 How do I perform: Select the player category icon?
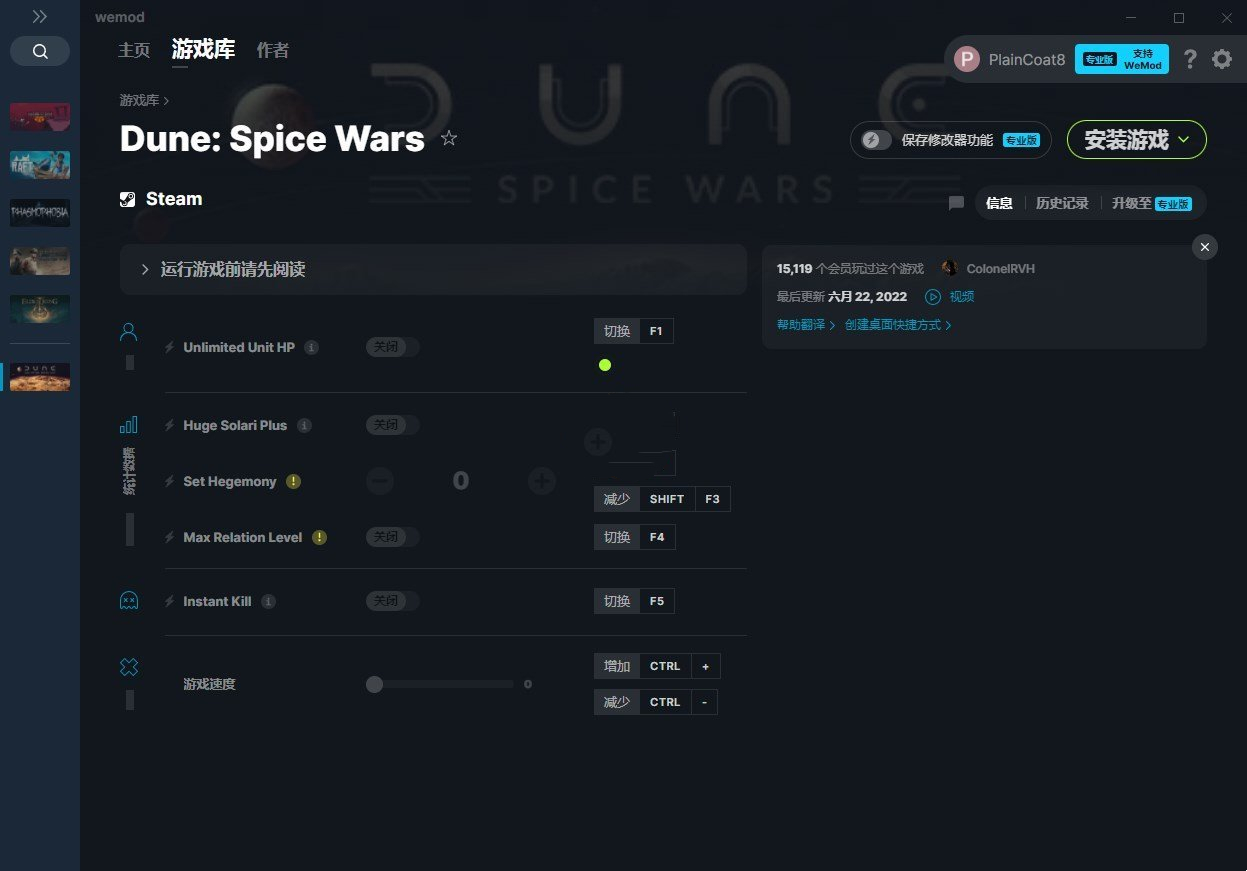(128, 332)
